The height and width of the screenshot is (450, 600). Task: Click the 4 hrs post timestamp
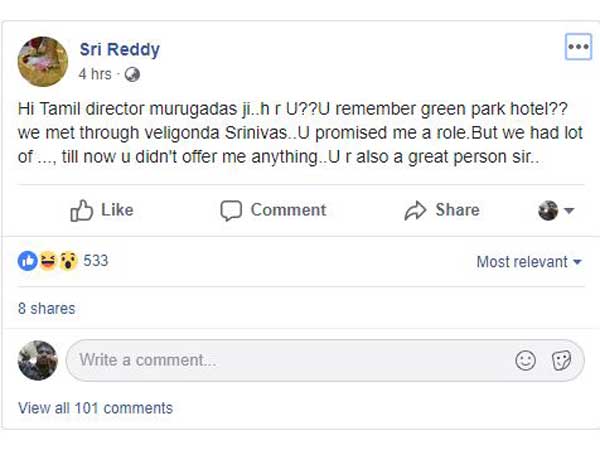tap(95, 74)
